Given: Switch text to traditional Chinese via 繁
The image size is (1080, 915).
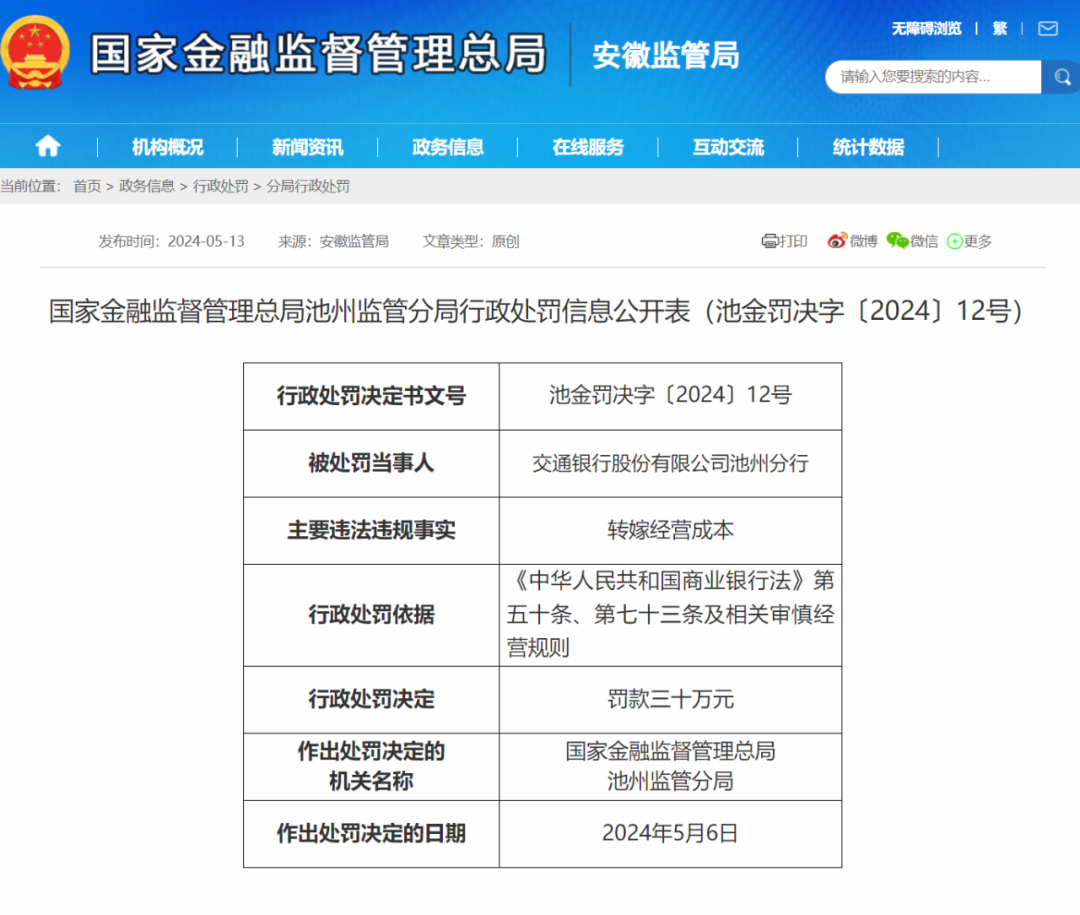Looking at the screenshot, I should click(999, 29).
